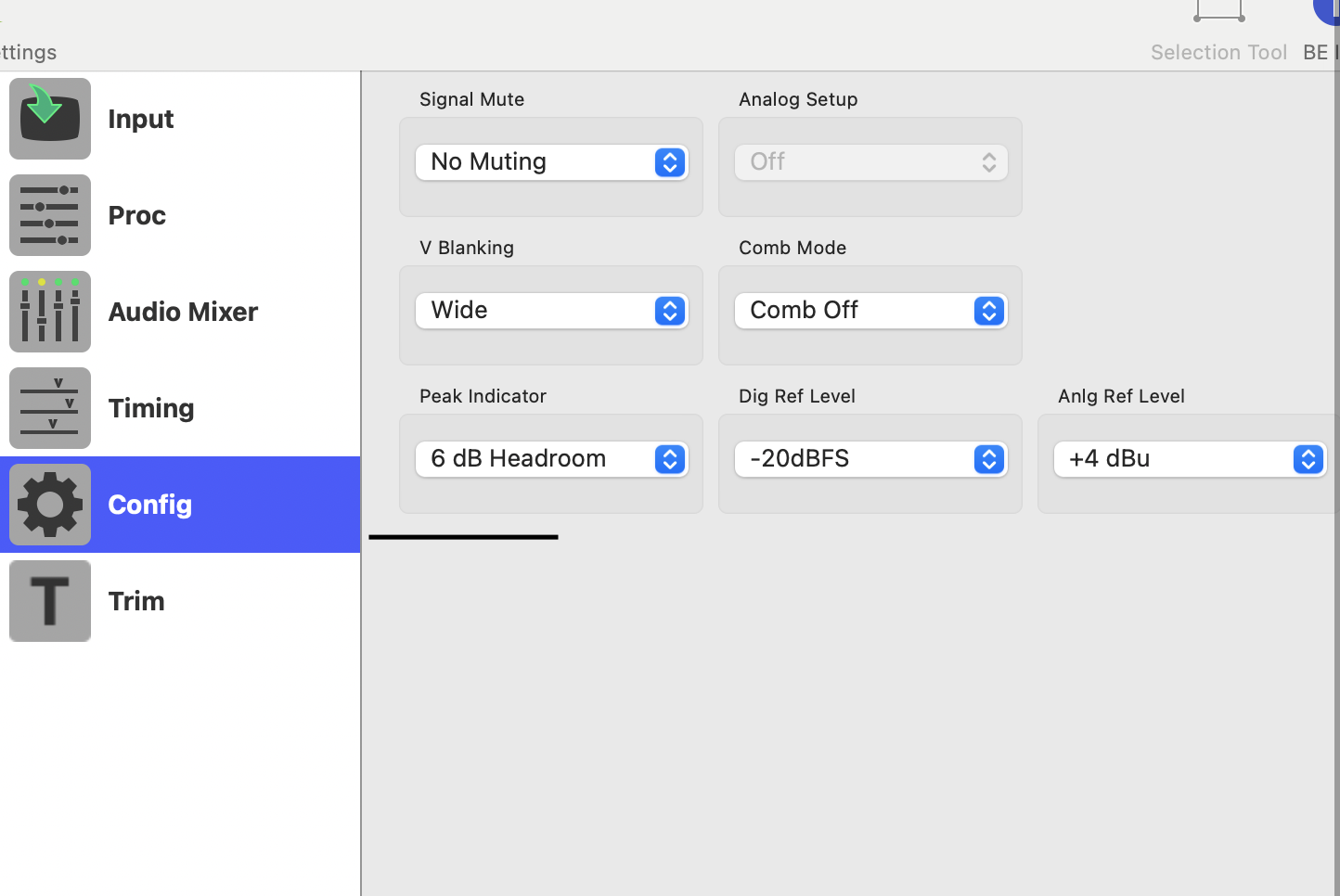Click the black horizontal bar below Peak Indicator

click(x=463, y=537)
